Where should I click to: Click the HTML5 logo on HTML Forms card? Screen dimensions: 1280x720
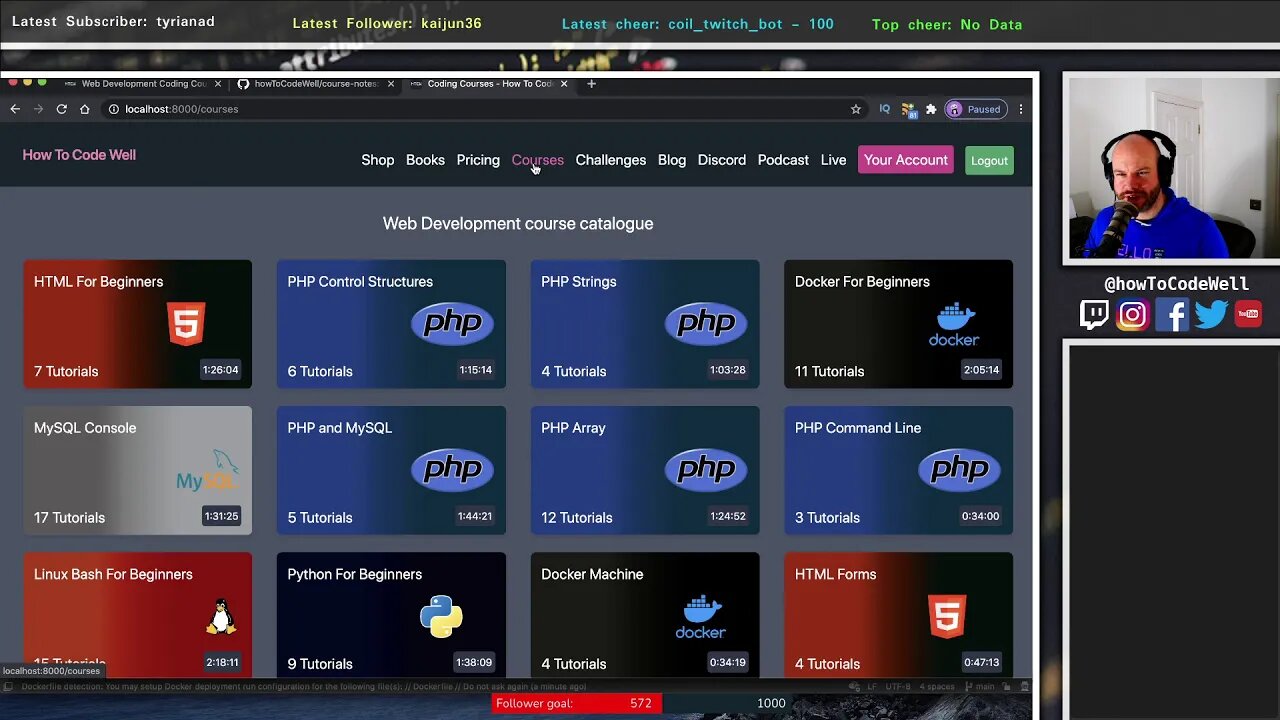[x=947, y=616]
